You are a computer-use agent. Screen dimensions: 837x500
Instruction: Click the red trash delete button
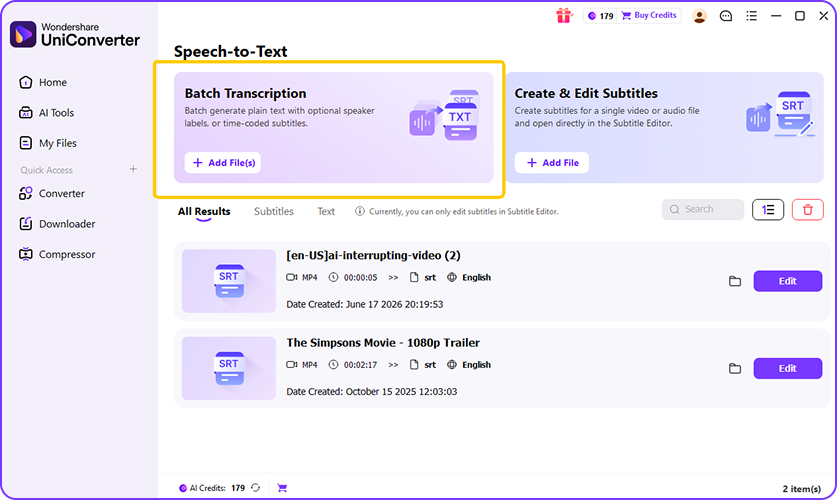coord(808,210)
